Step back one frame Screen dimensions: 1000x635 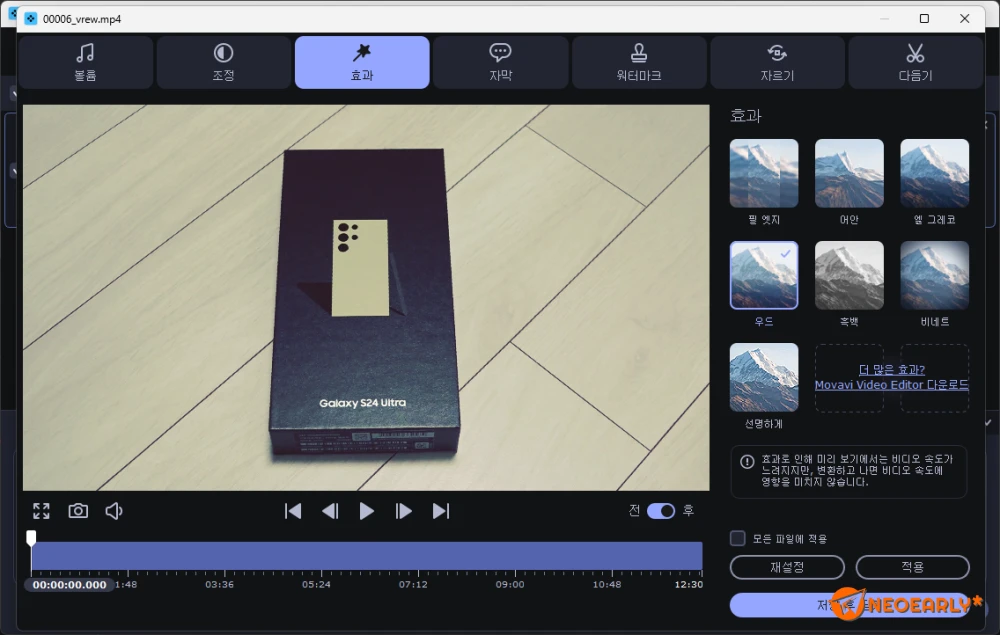[x=330, y=511]
